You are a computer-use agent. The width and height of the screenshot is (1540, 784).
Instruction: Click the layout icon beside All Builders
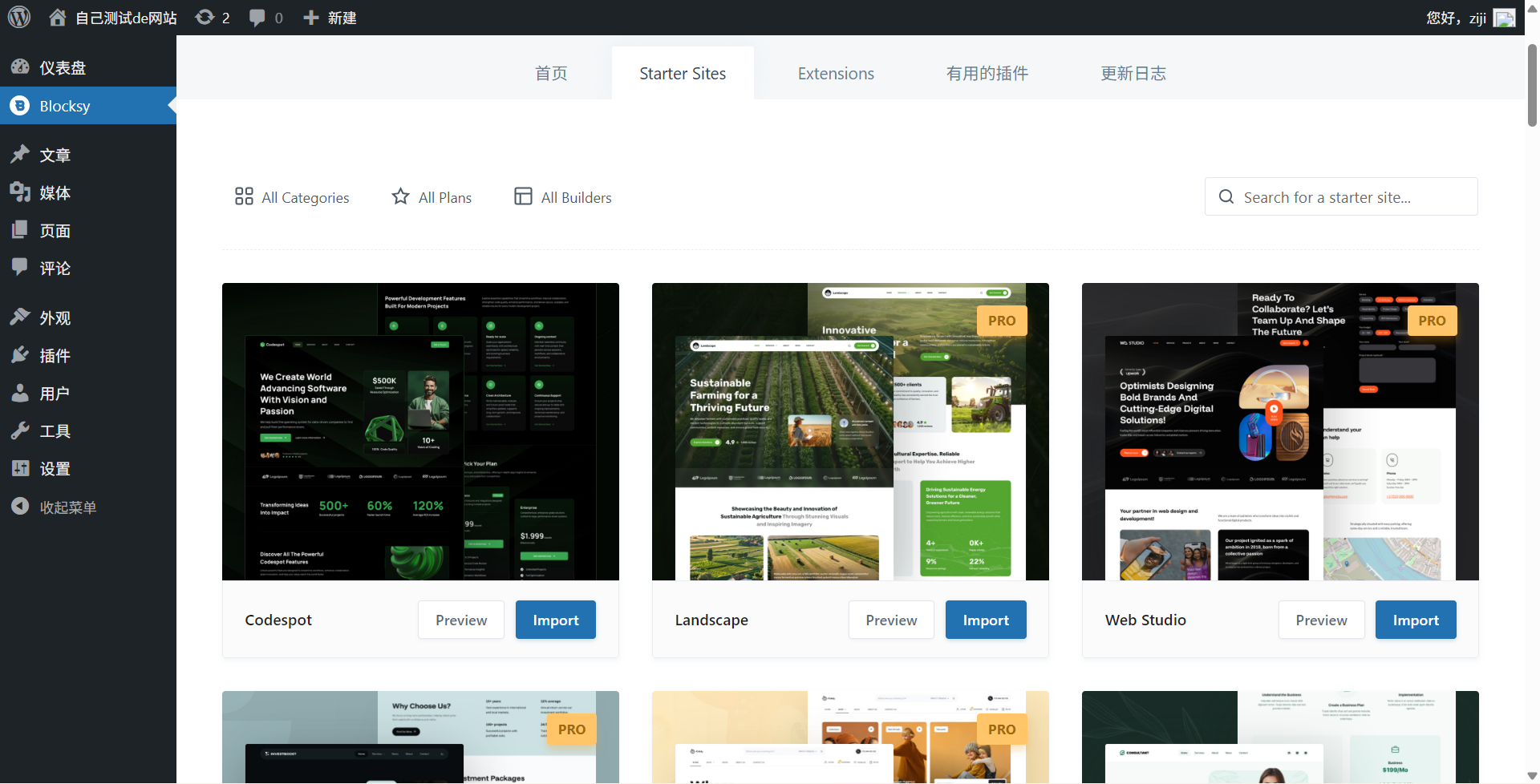[523, 196]
